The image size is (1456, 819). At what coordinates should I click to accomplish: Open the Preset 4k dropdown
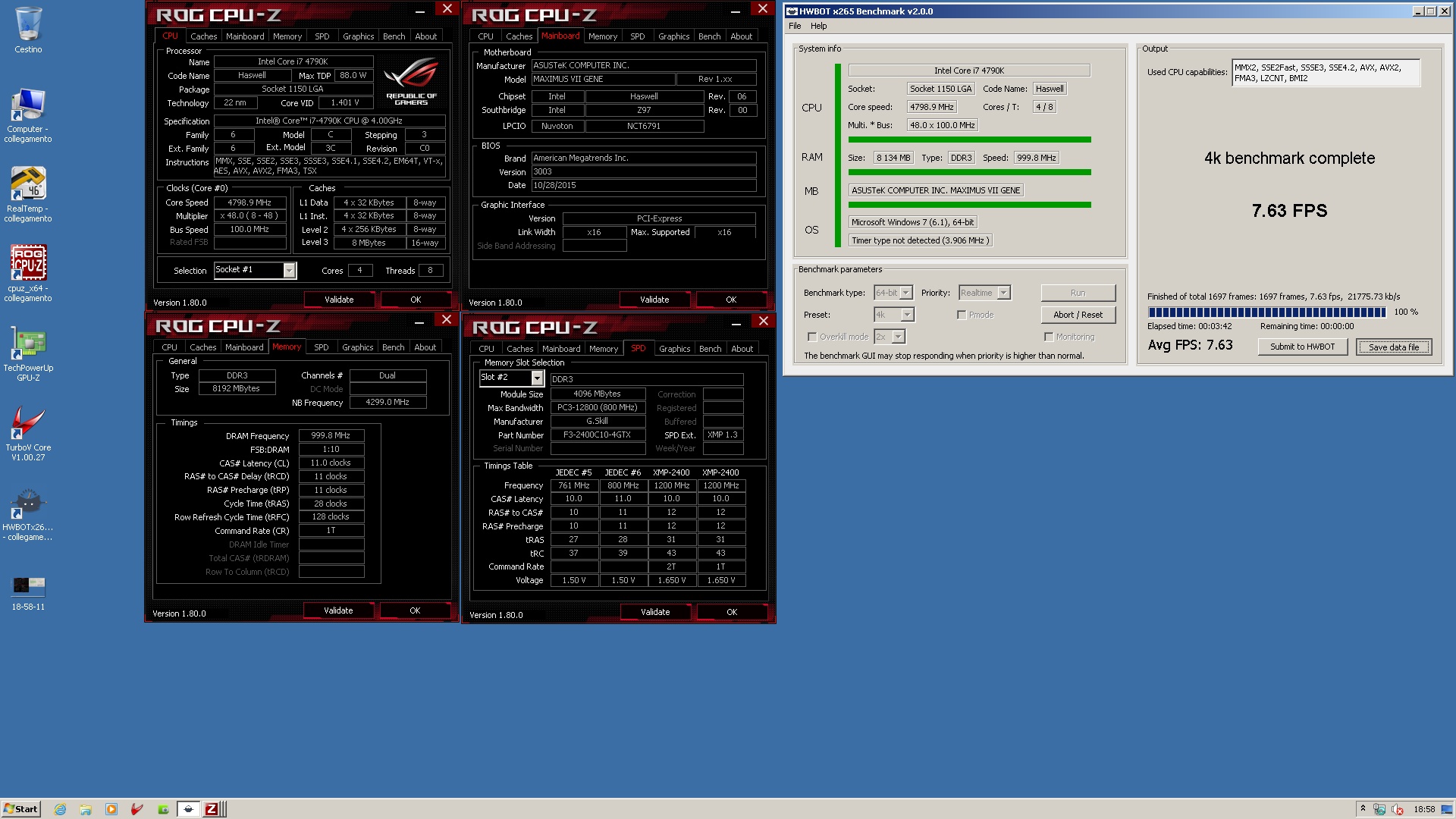pos(907,315)
